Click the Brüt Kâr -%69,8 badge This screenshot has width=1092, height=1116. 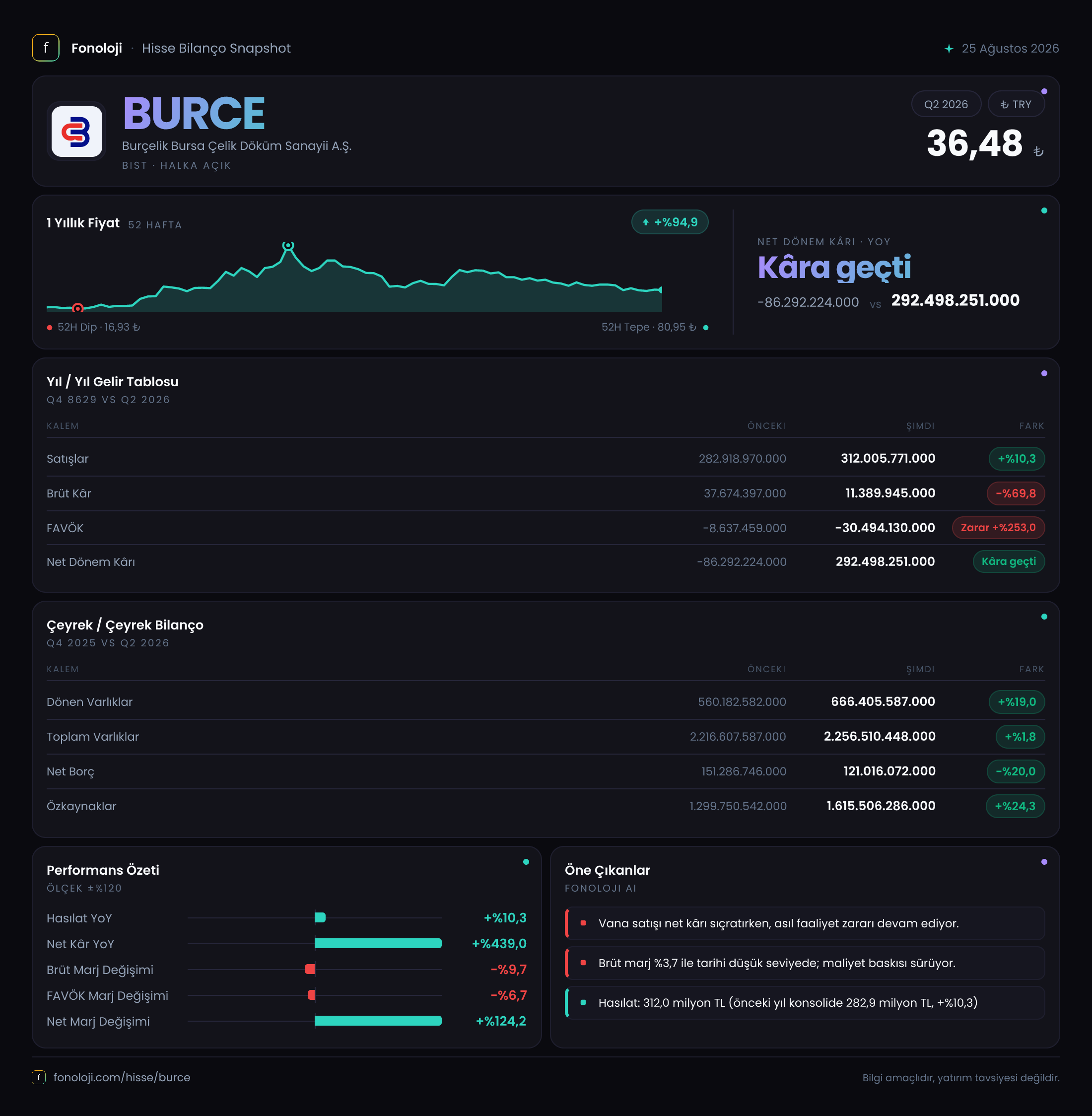[1015, 493]
